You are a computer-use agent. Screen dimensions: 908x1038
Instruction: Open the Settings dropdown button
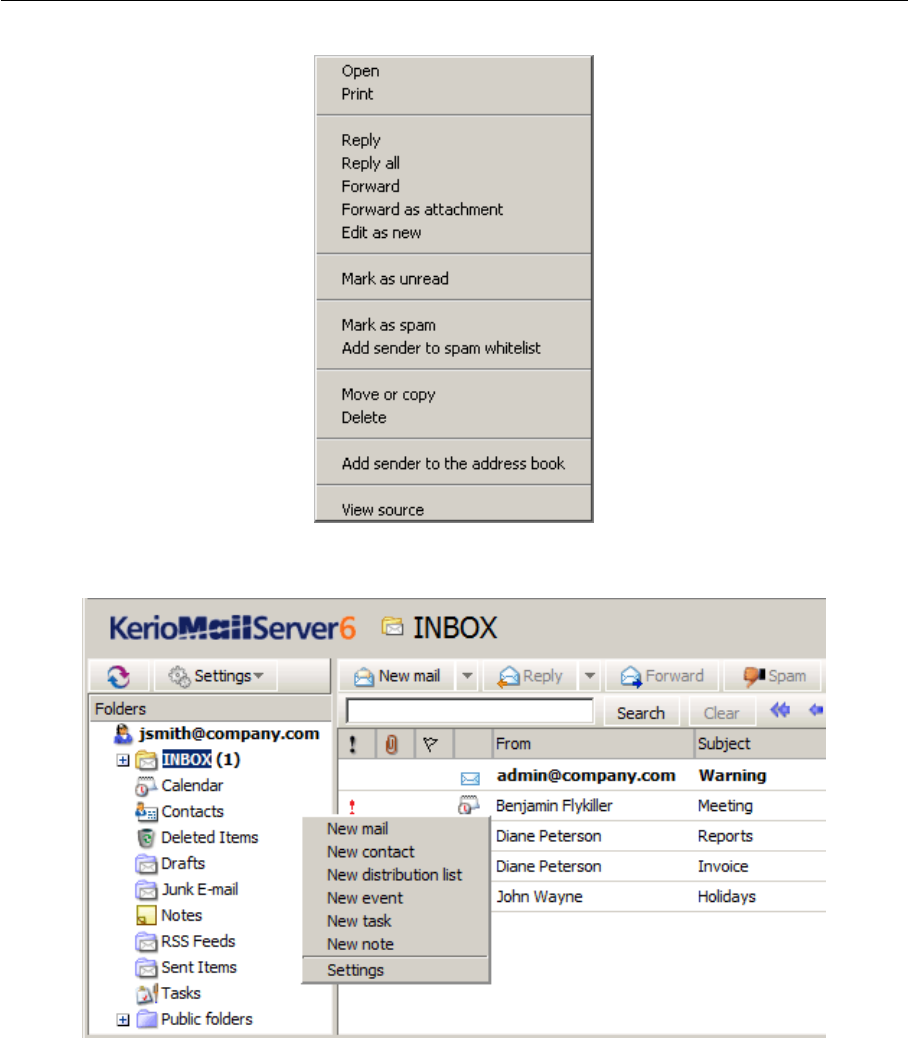pos(216,676)
